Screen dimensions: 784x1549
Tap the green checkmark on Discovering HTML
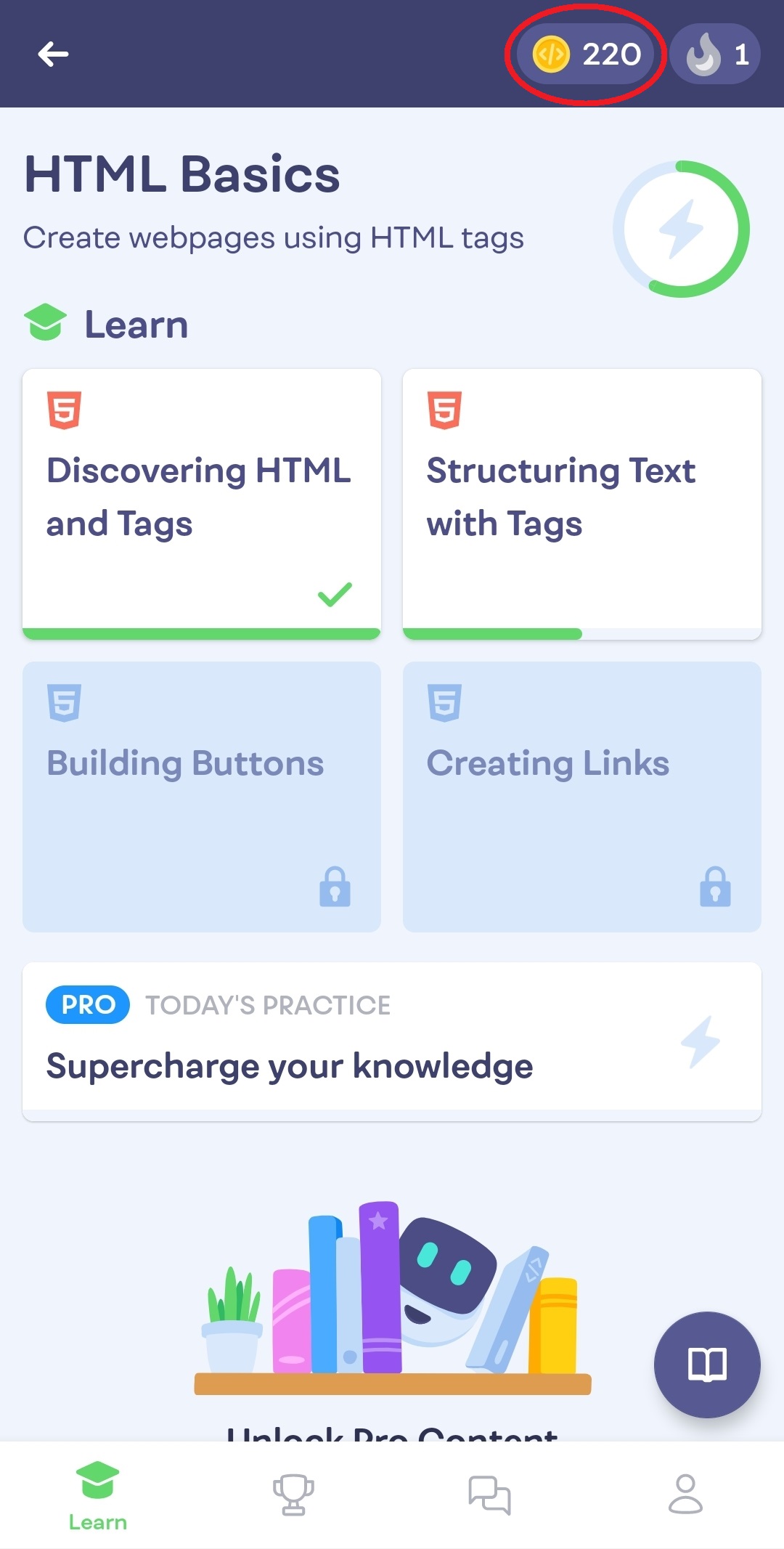pos(335,594)
